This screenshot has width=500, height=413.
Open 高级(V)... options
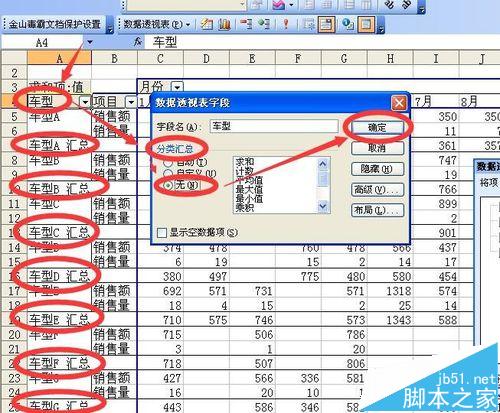coord(377,190)
